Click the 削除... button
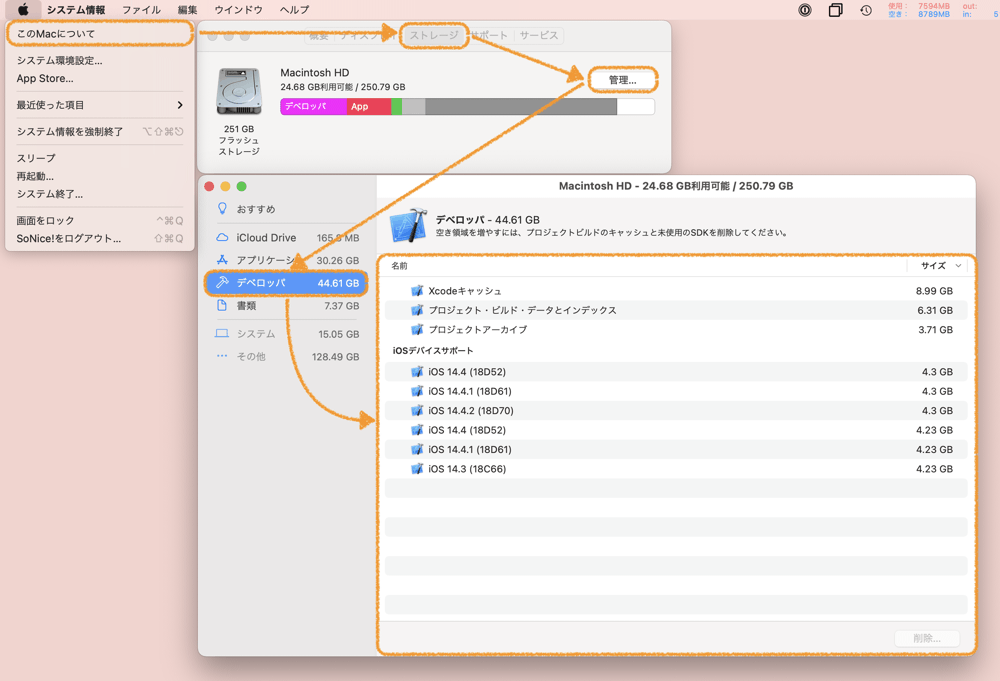The height and width of the screenshot is (681, 1000). coord(927,638)
